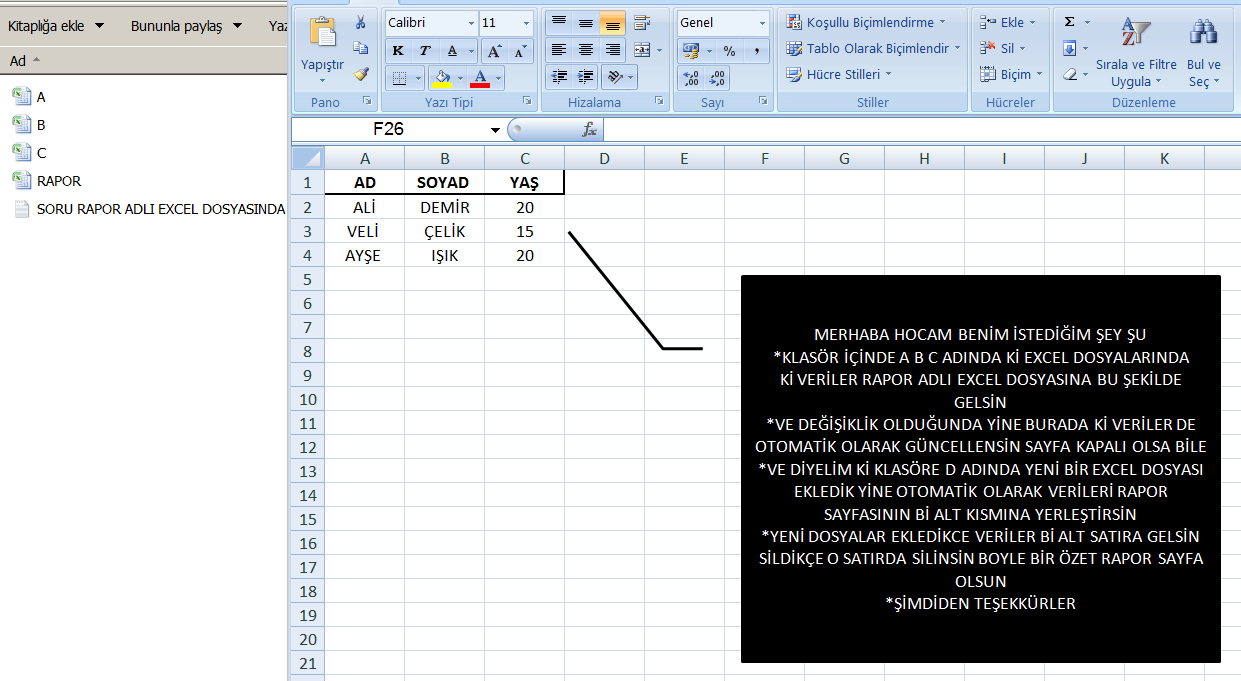Toggle italic (T) formatting

[x=424, y=50]
